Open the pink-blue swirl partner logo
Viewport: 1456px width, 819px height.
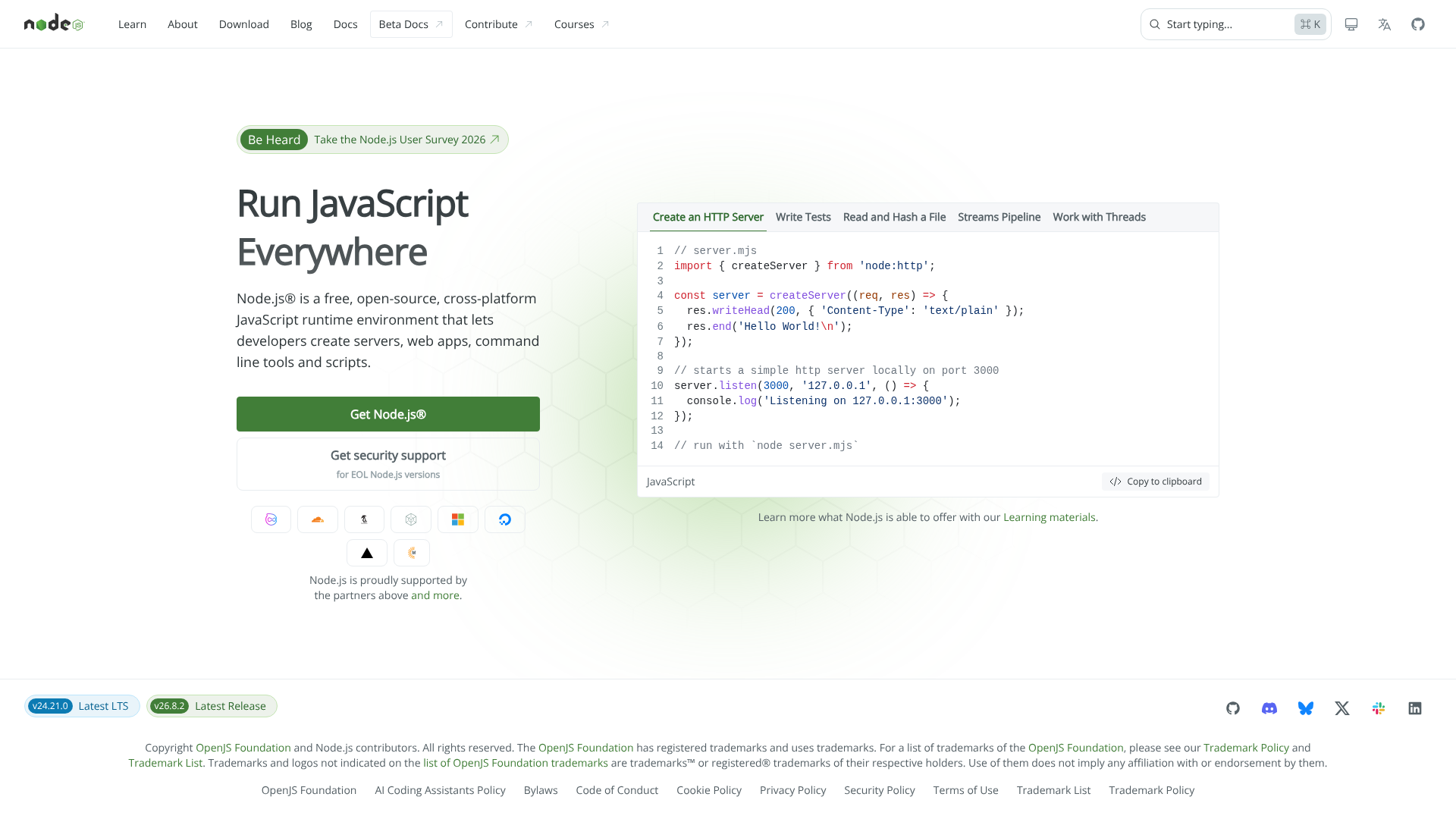pyautogui.click(x=271, y=519)
